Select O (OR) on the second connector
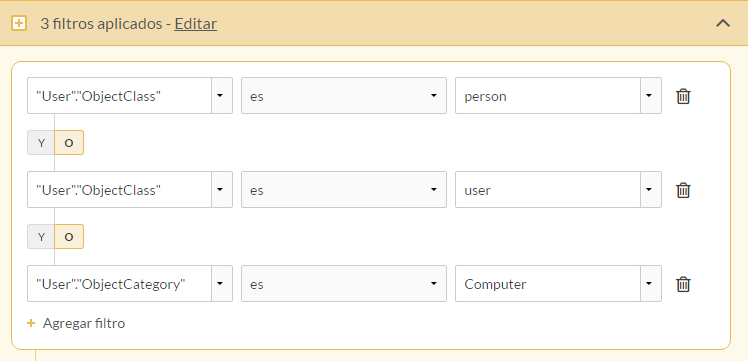This screenshot has height=361, width=748. click(69, 237)
